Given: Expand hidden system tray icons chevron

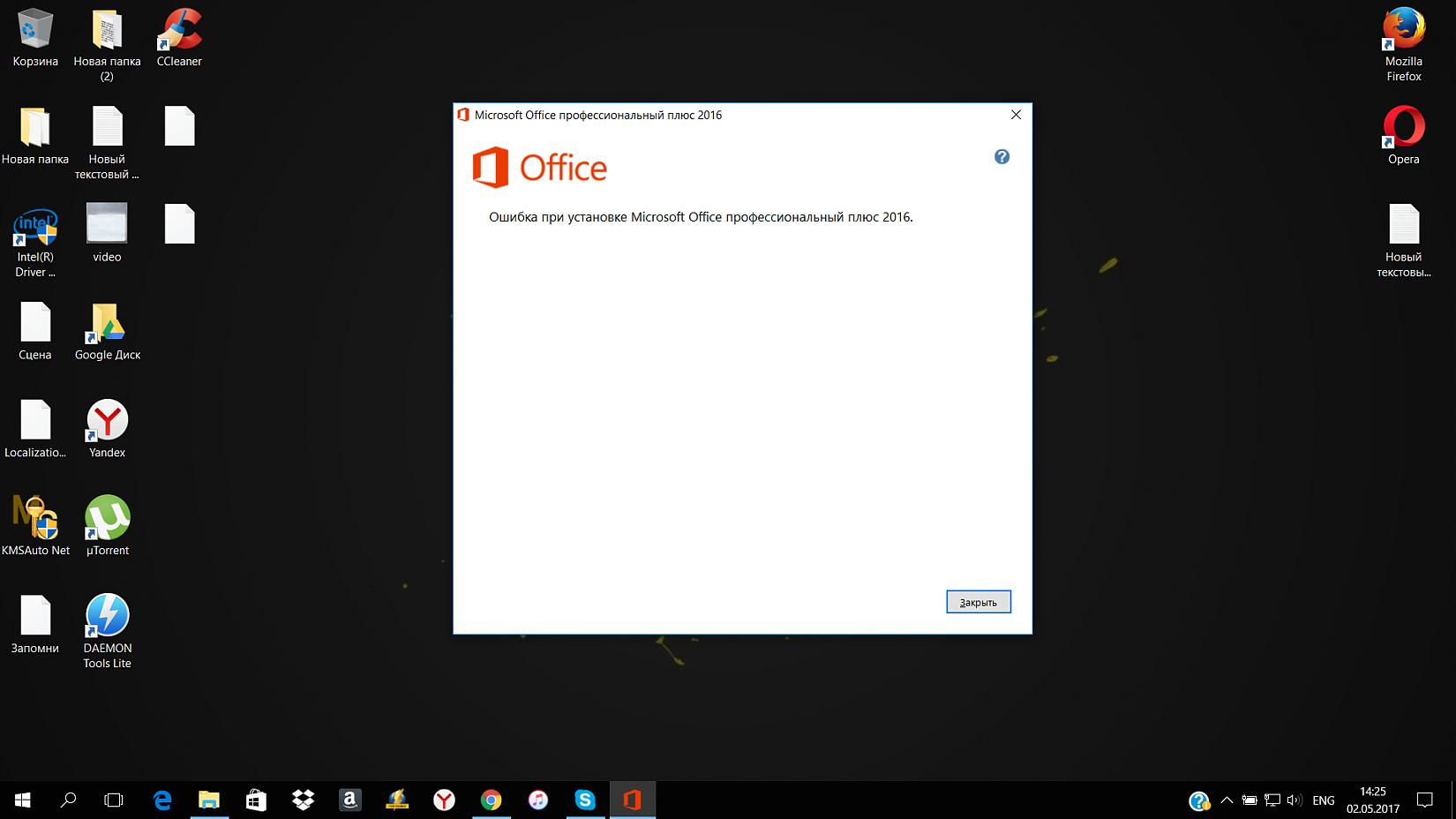Looking at the screenshot, I should tap(1227, 800).
